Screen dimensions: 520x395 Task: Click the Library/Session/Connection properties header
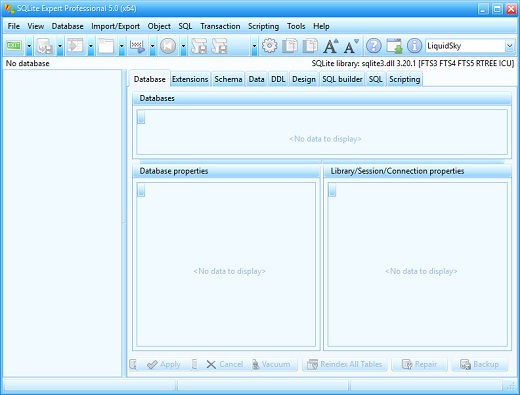[x=417, y=171]
